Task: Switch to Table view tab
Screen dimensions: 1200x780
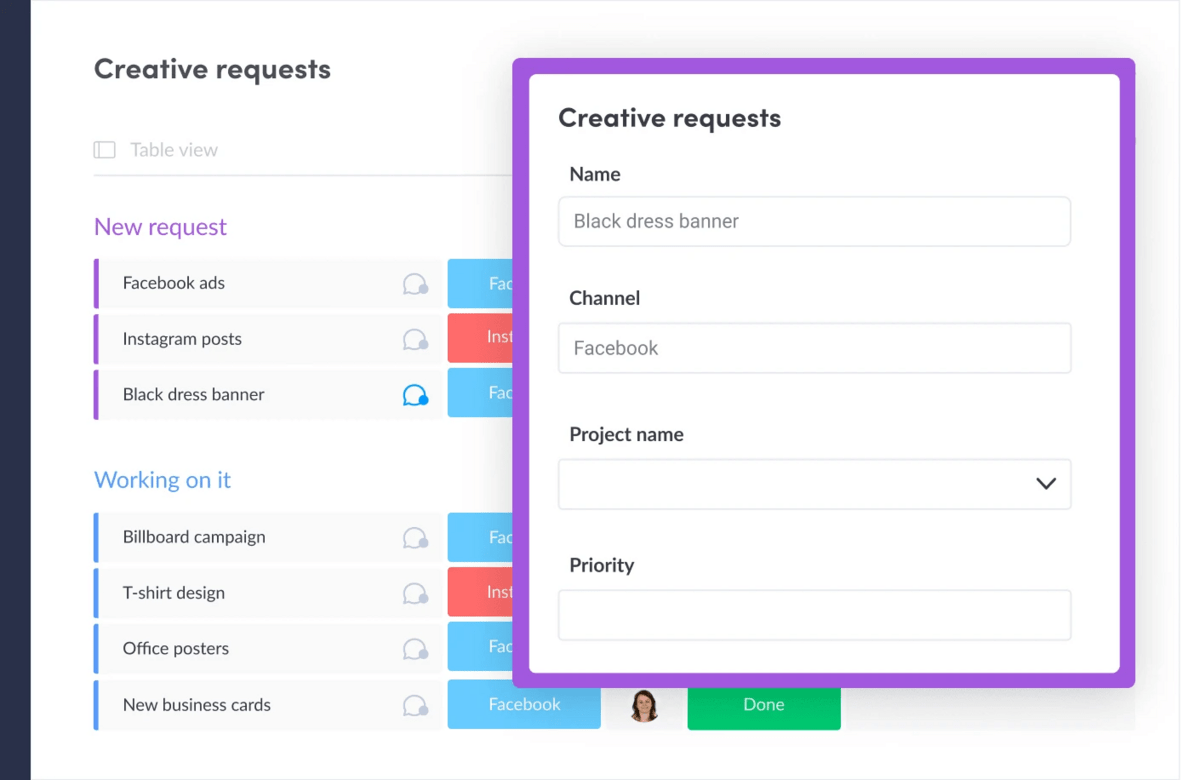Action: pyautogui.click(x=173, y=150)
